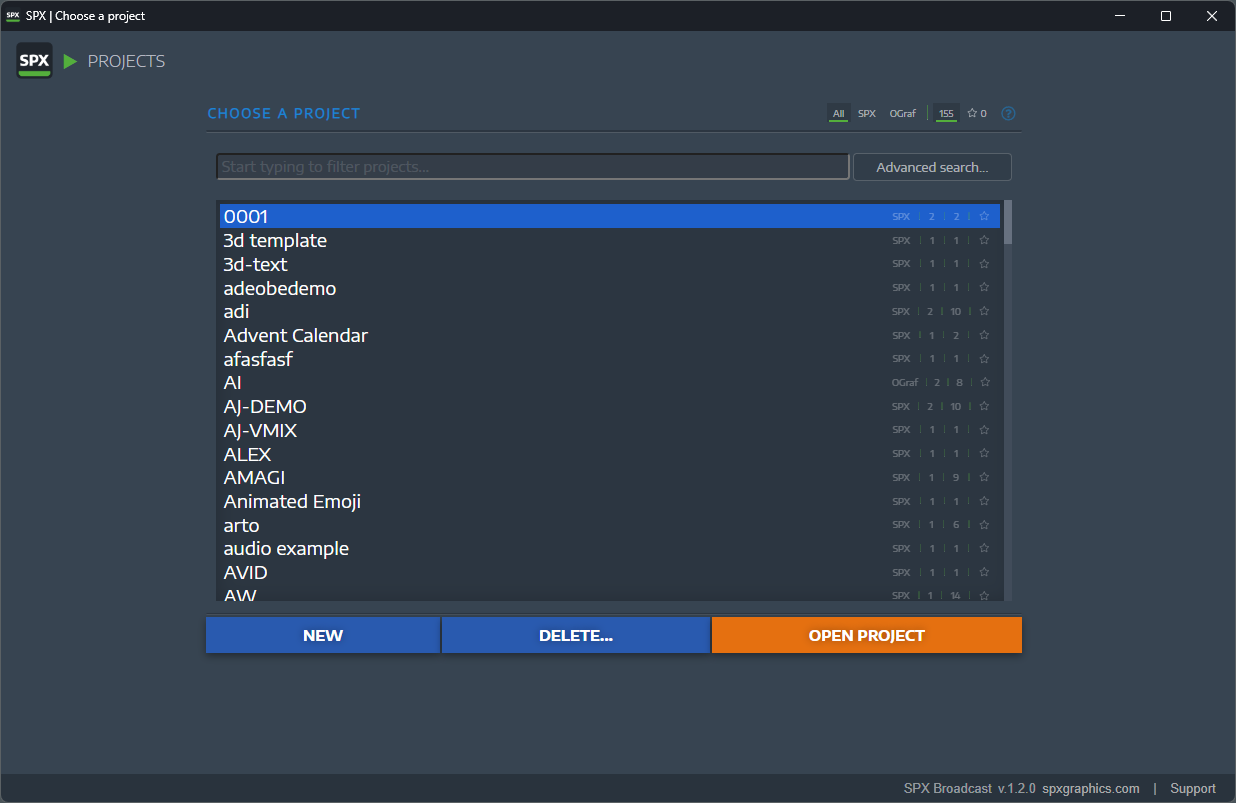
Task: Click the SPX logo in the header
Action: 35,61
